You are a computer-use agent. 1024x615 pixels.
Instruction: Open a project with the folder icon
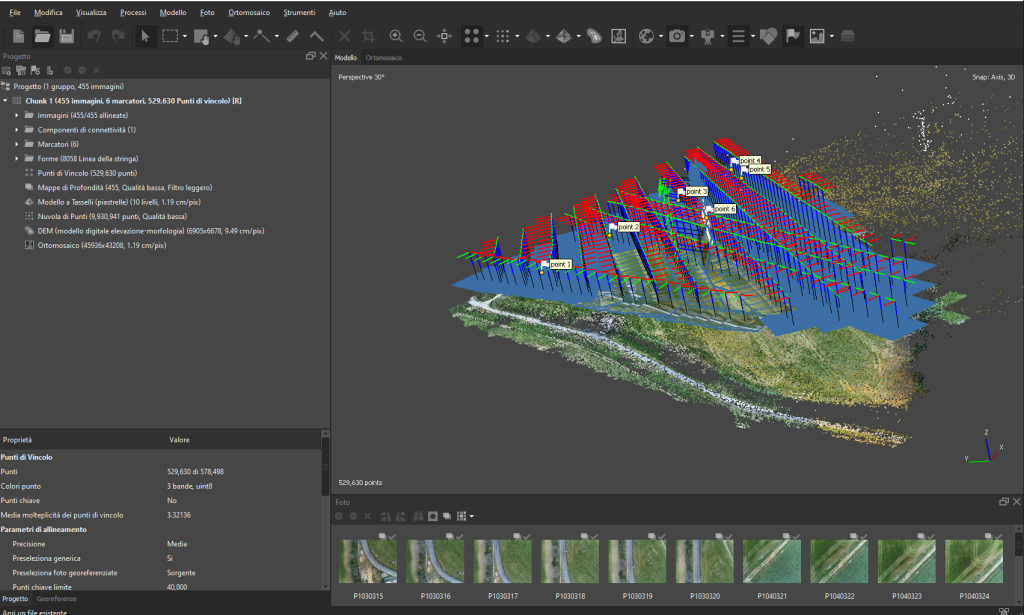click(42, 37)
